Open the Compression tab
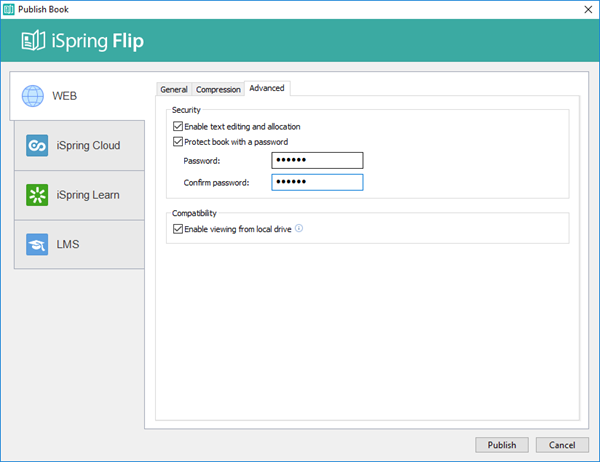This screenshot has width=600, height=462. [218, 89]
